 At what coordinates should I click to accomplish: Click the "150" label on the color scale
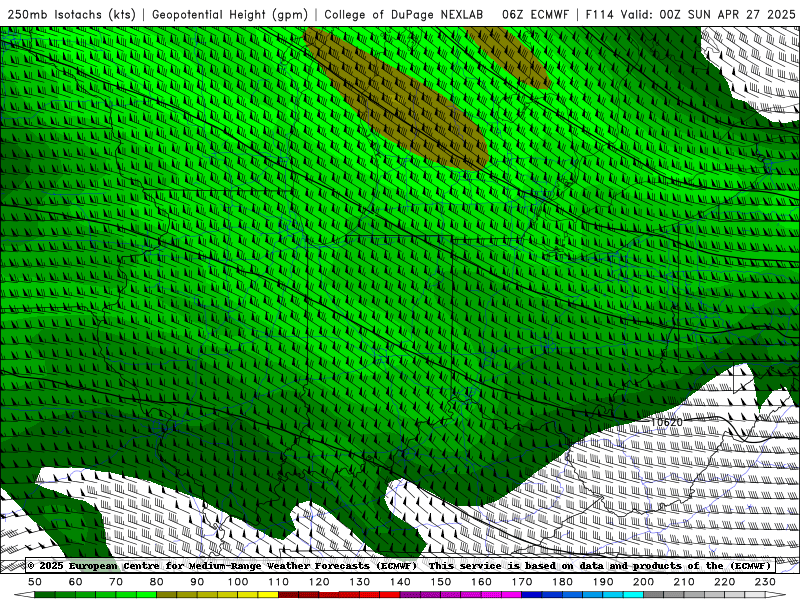tap(441, 582)
